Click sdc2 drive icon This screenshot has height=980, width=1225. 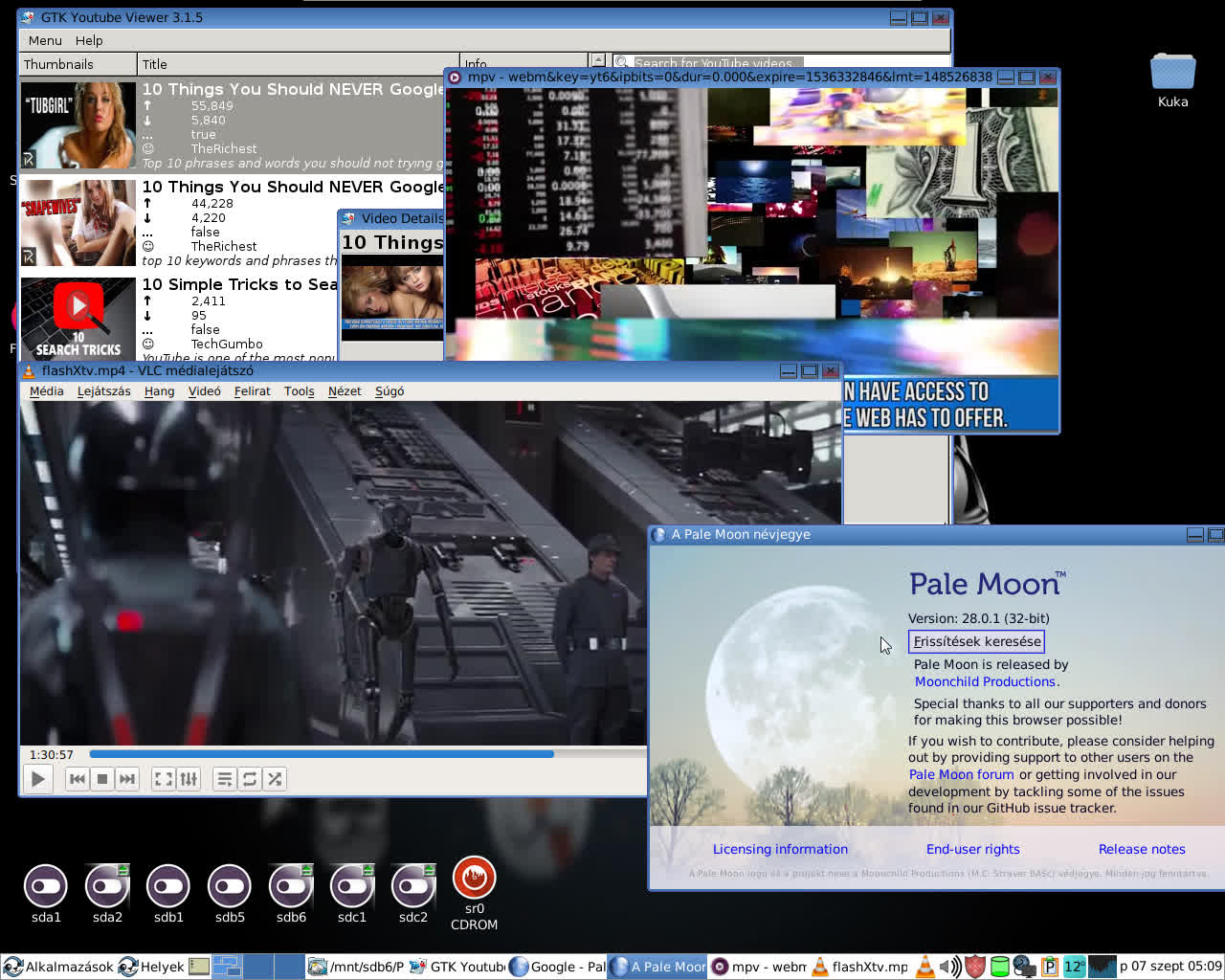click(x=413, y=894)
